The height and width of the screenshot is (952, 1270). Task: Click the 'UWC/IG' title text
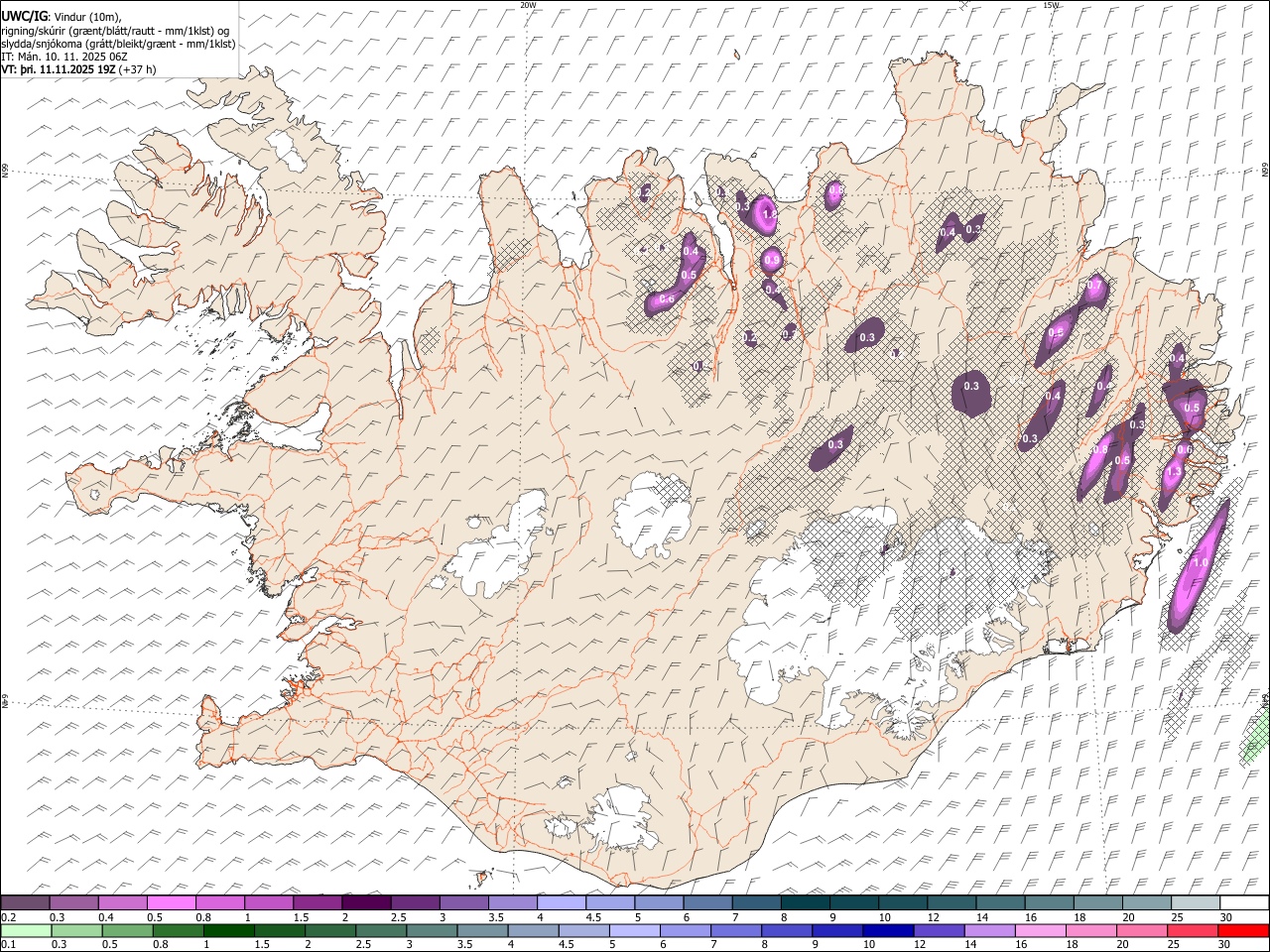(x=24, y=16)
